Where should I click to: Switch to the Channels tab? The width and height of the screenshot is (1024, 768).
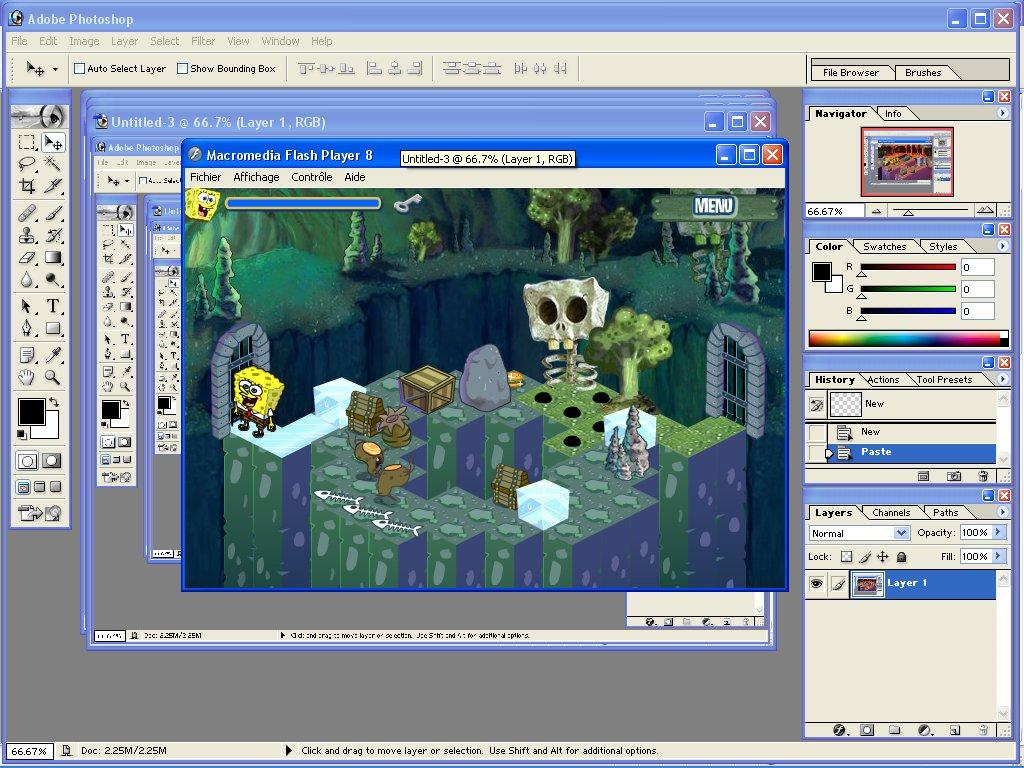[x=891, y=513]
